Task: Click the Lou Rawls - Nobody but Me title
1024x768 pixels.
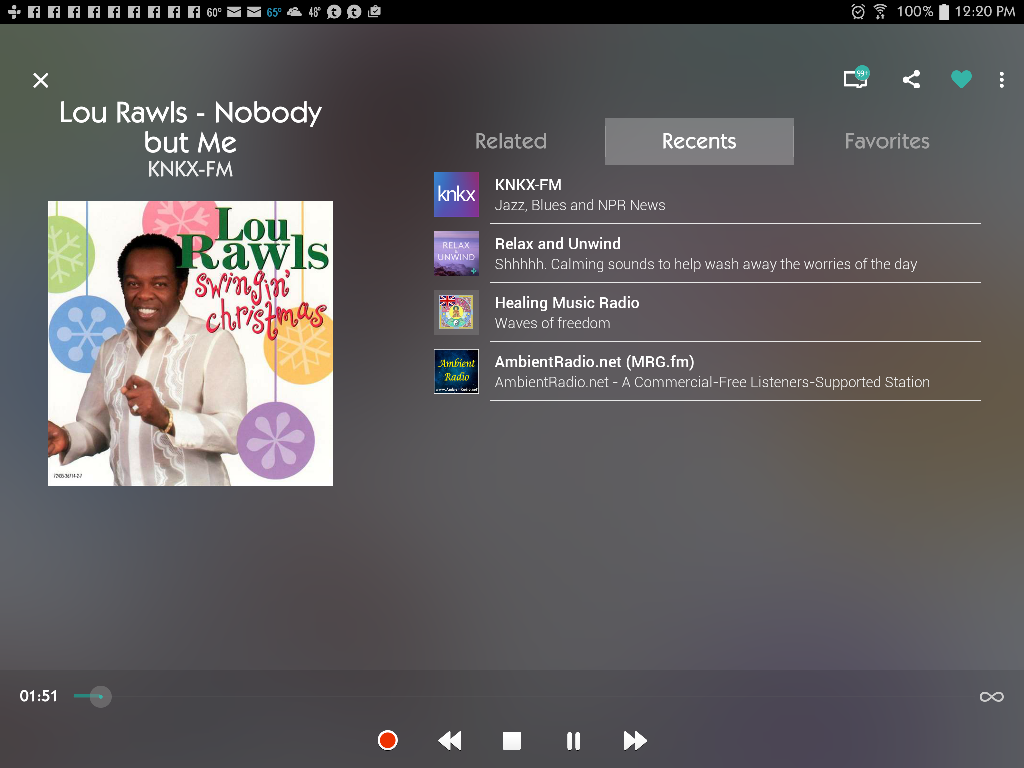Action: (x=190, y=127)
